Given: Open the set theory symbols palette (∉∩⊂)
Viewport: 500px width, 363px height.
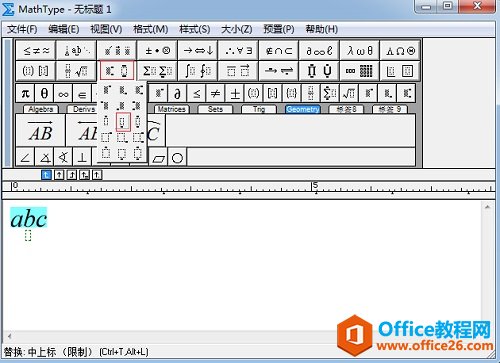Looking at the screenshot, I should click(x=279, y=51).
